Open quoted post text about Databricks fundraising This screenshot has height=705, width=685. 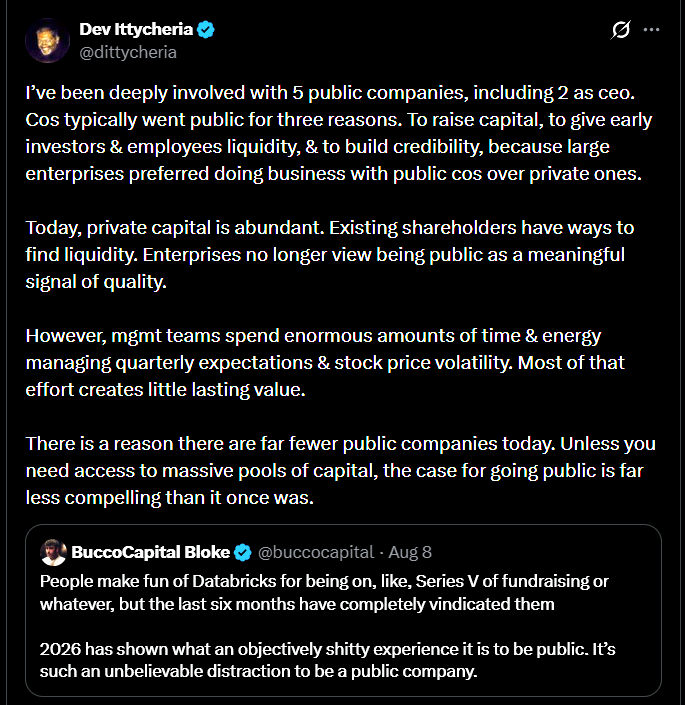[324, 593]
